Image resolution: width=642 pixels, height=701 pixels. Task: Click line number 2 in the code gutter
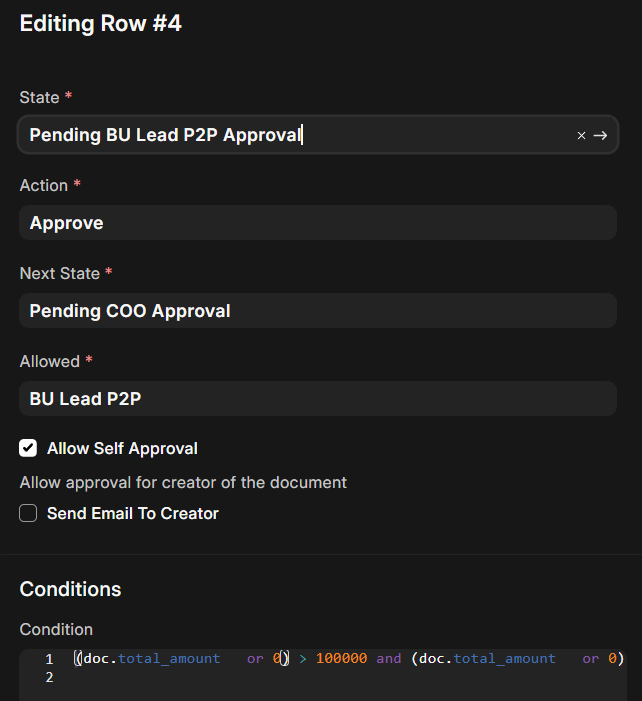click(x=48, y=677)
